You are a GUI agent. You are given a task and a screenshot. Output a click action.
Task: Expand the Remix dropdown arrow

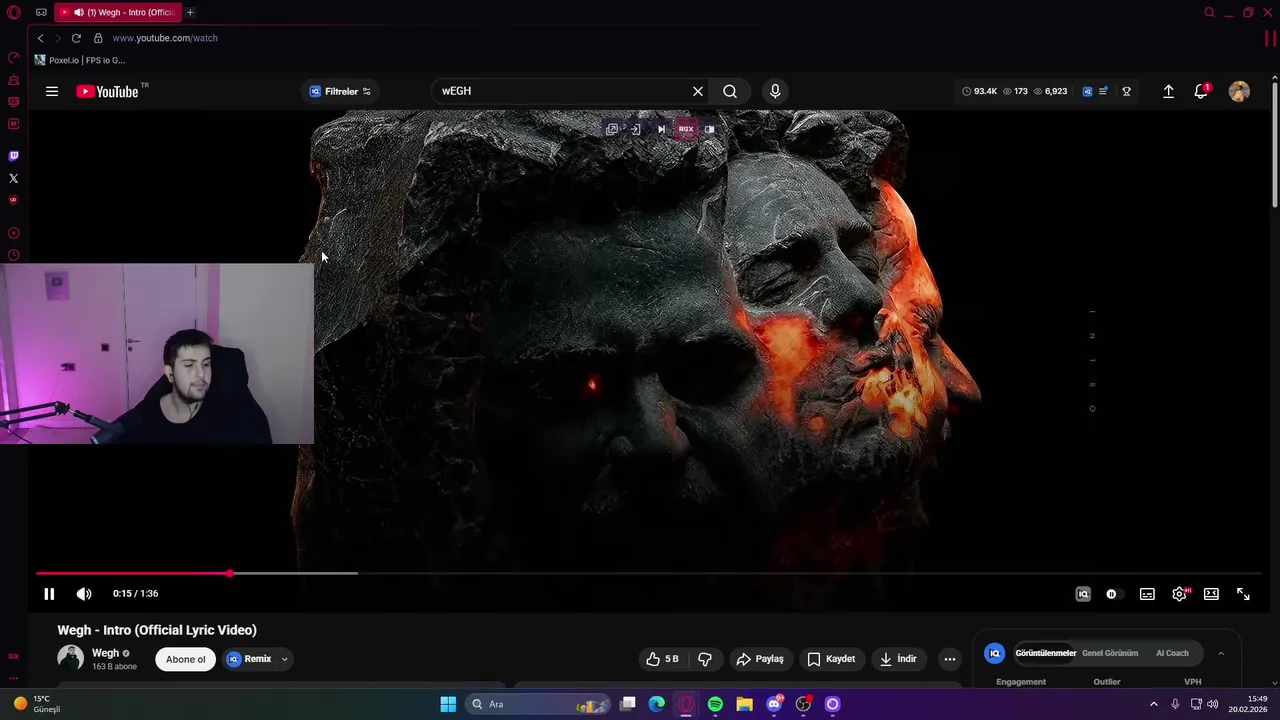tap(284, 659)
